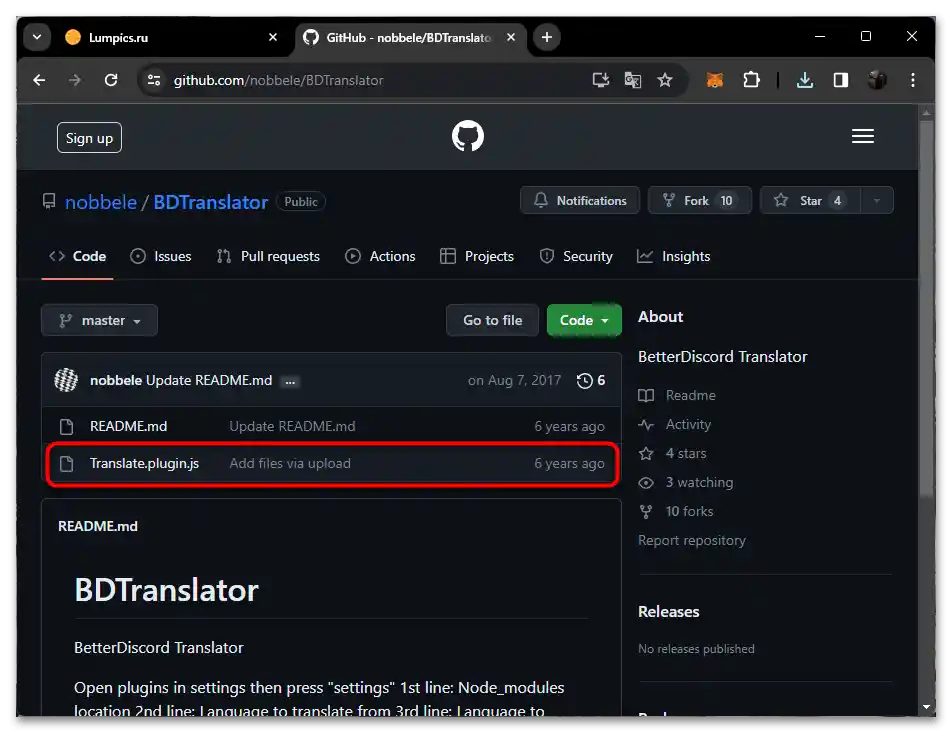Viewport: 952px width, 733px height.
Task: Open the Update README.md commit message in header
Action: click(x=209, y=381)
